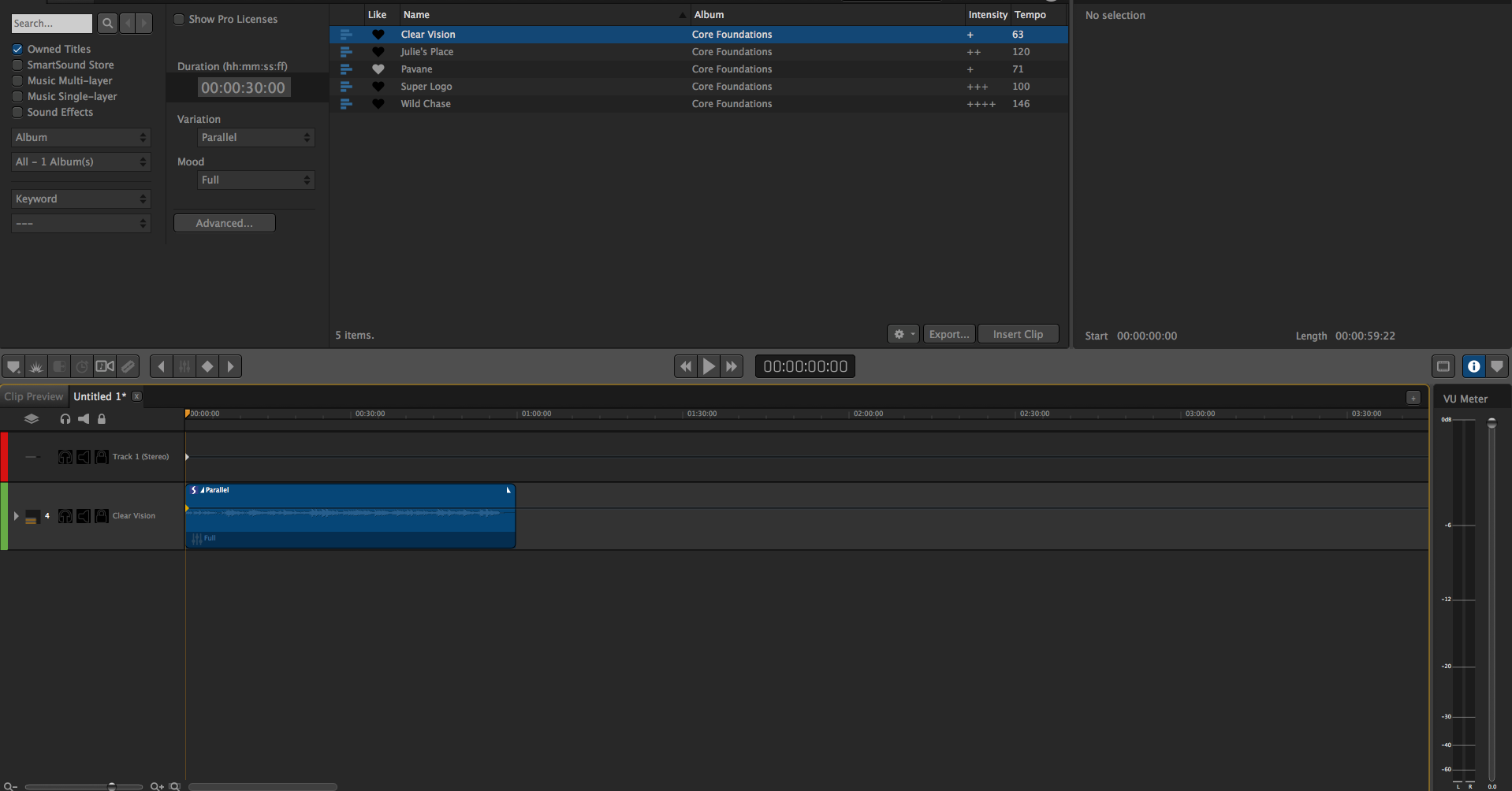The height and width of the screenshot is (791, 1512).
Task: Open the Album category dropdown
Action: [80, 137]
